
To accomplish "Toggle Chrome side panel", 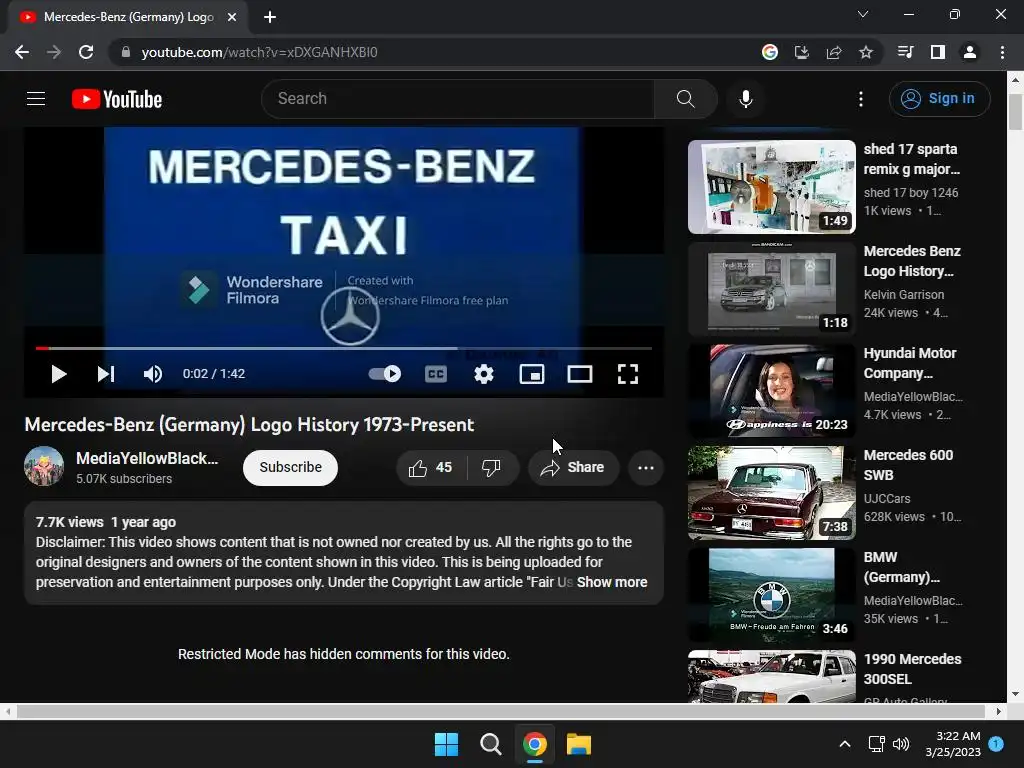I will coord(938,52).
